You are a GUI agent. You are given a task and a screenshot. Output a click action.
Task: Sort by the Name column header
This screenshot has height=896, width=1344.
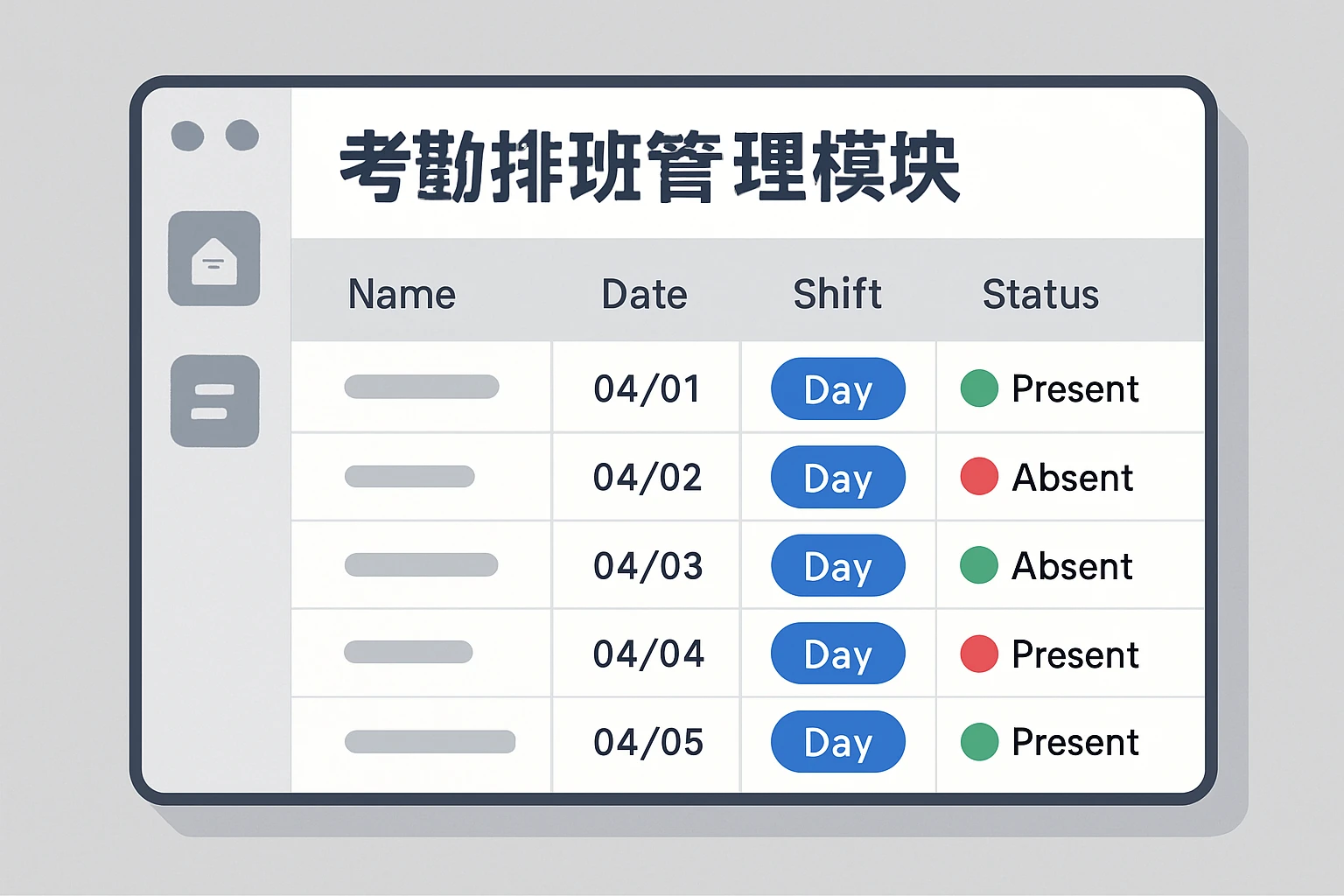pyautogui.click(x=402, y=294)
